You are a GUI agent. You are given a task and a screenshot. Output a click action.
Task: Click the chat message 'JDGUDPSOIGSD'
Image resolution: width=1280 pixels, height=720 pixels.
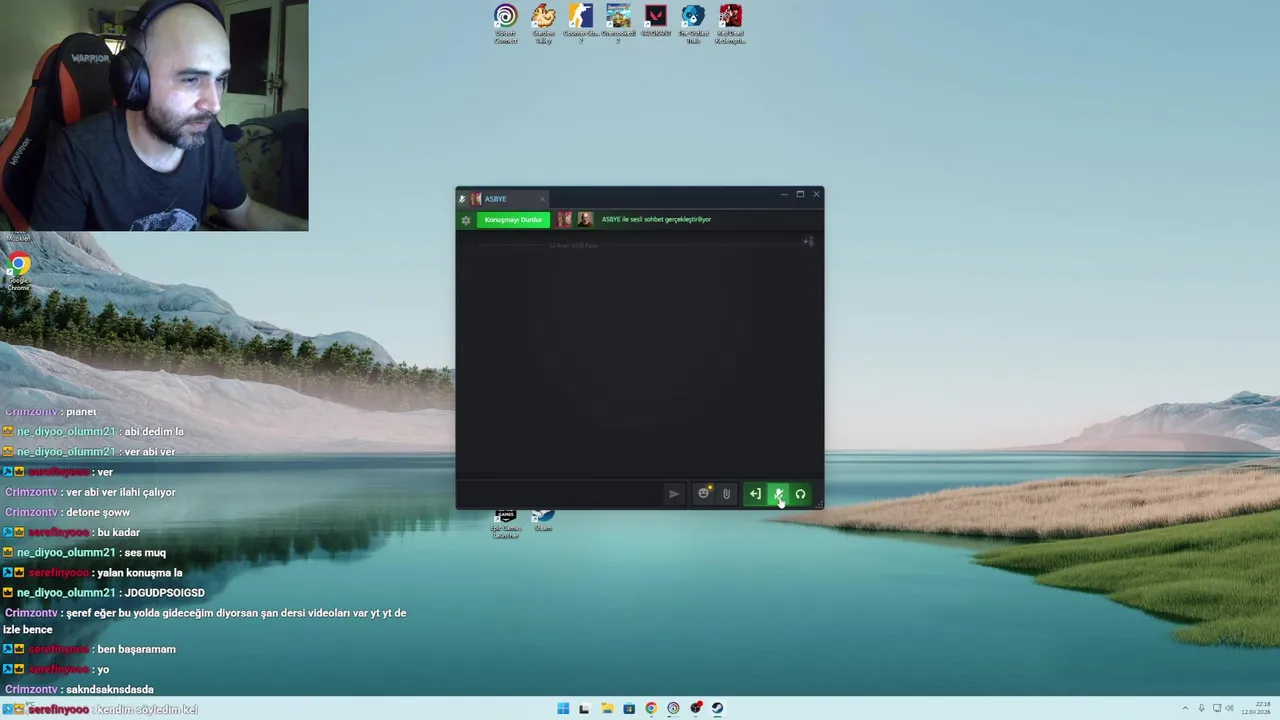164,593
